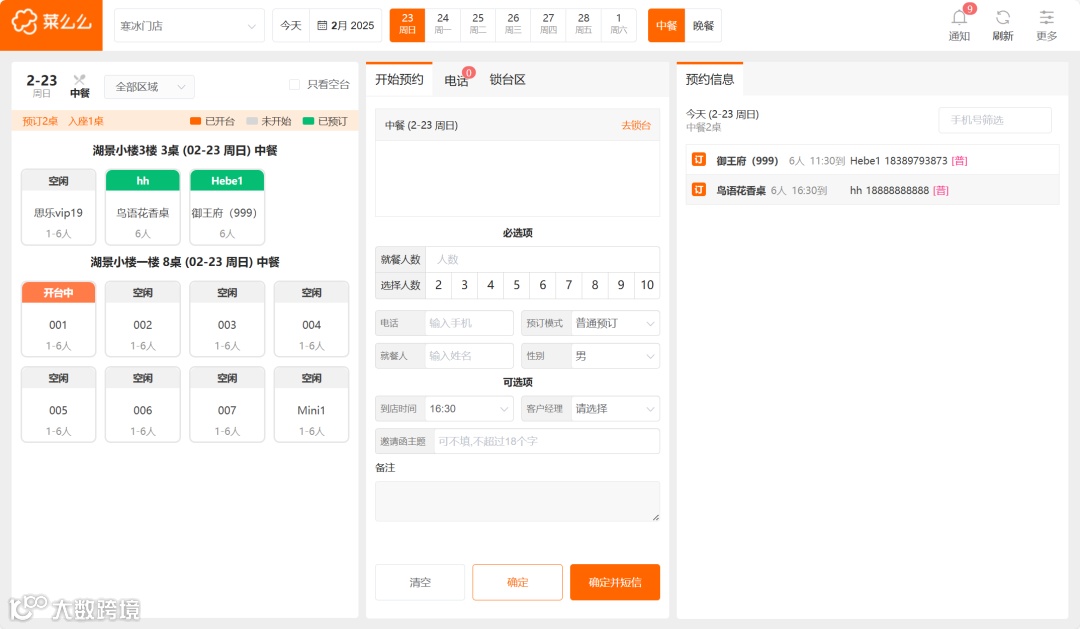Viewport: 1080px width, 629px height.
Task: Open the 到店时间 dropdown showing 16:30
Action: click(468, 409)
